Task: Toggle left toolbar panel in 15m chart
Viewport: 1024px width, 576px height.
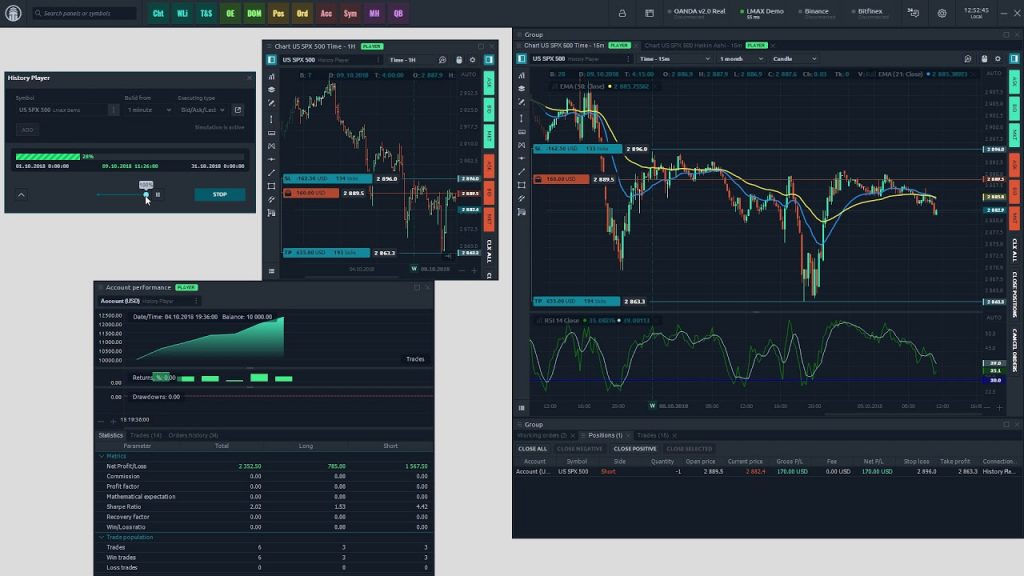Action: [522, 59]
